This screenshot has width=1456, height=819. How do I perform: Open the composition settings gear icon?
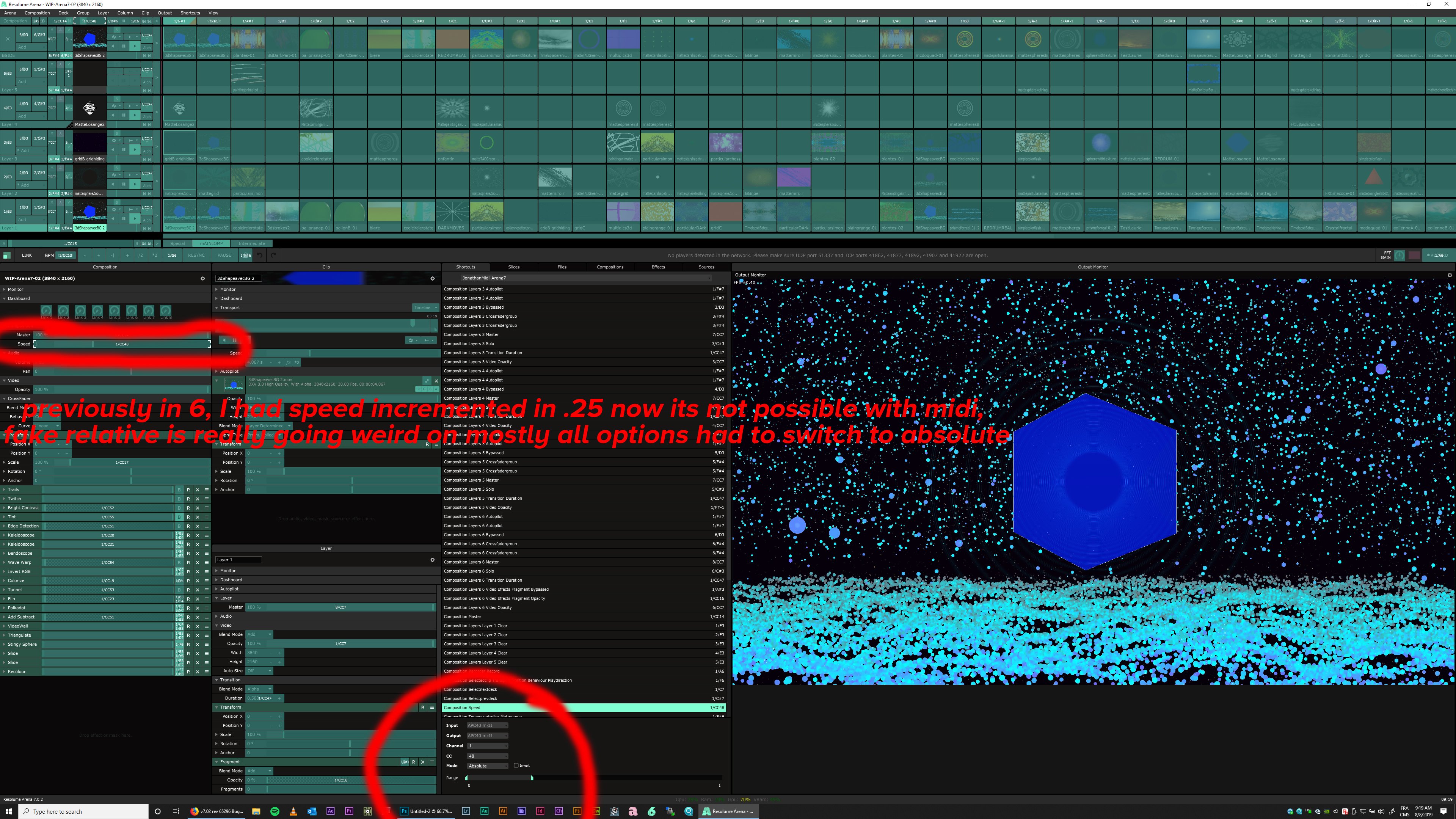coord(203,278)
